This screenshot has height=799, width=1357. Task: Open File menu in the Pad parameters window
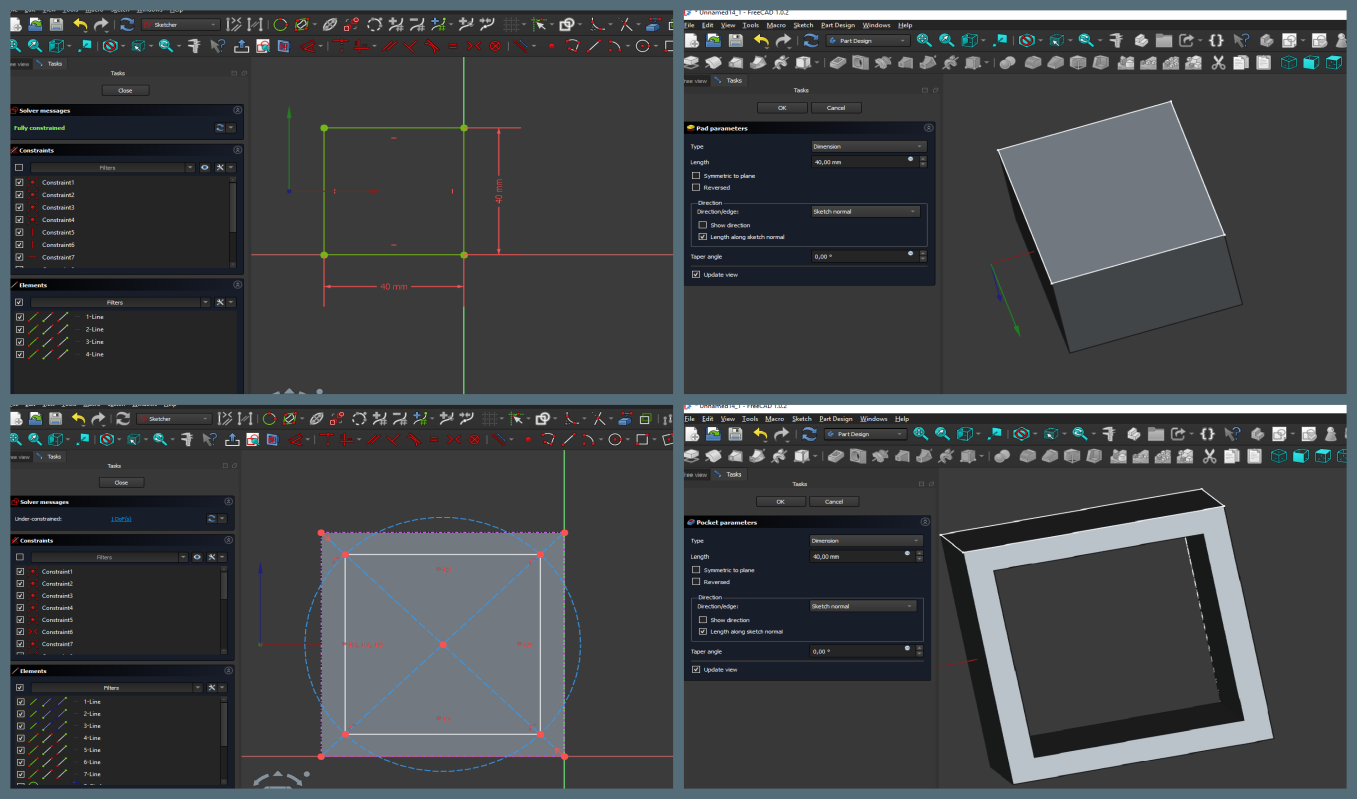pos(689,25)
